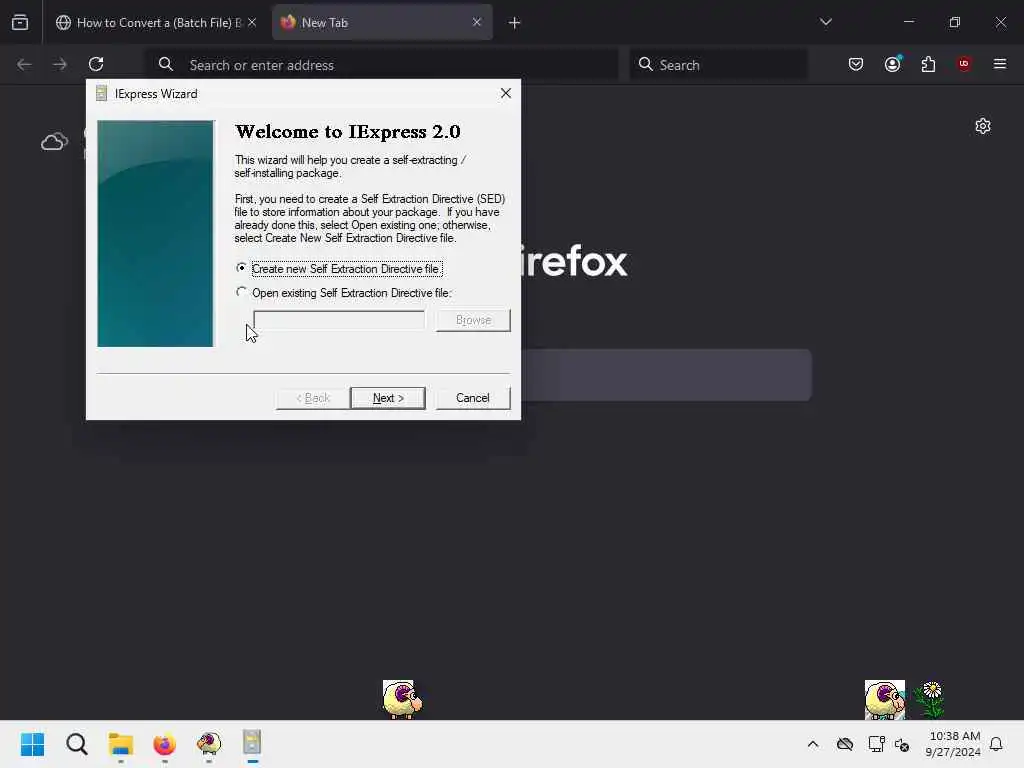
Task: Click the Firefox address bar
Action: pos(381,65)
